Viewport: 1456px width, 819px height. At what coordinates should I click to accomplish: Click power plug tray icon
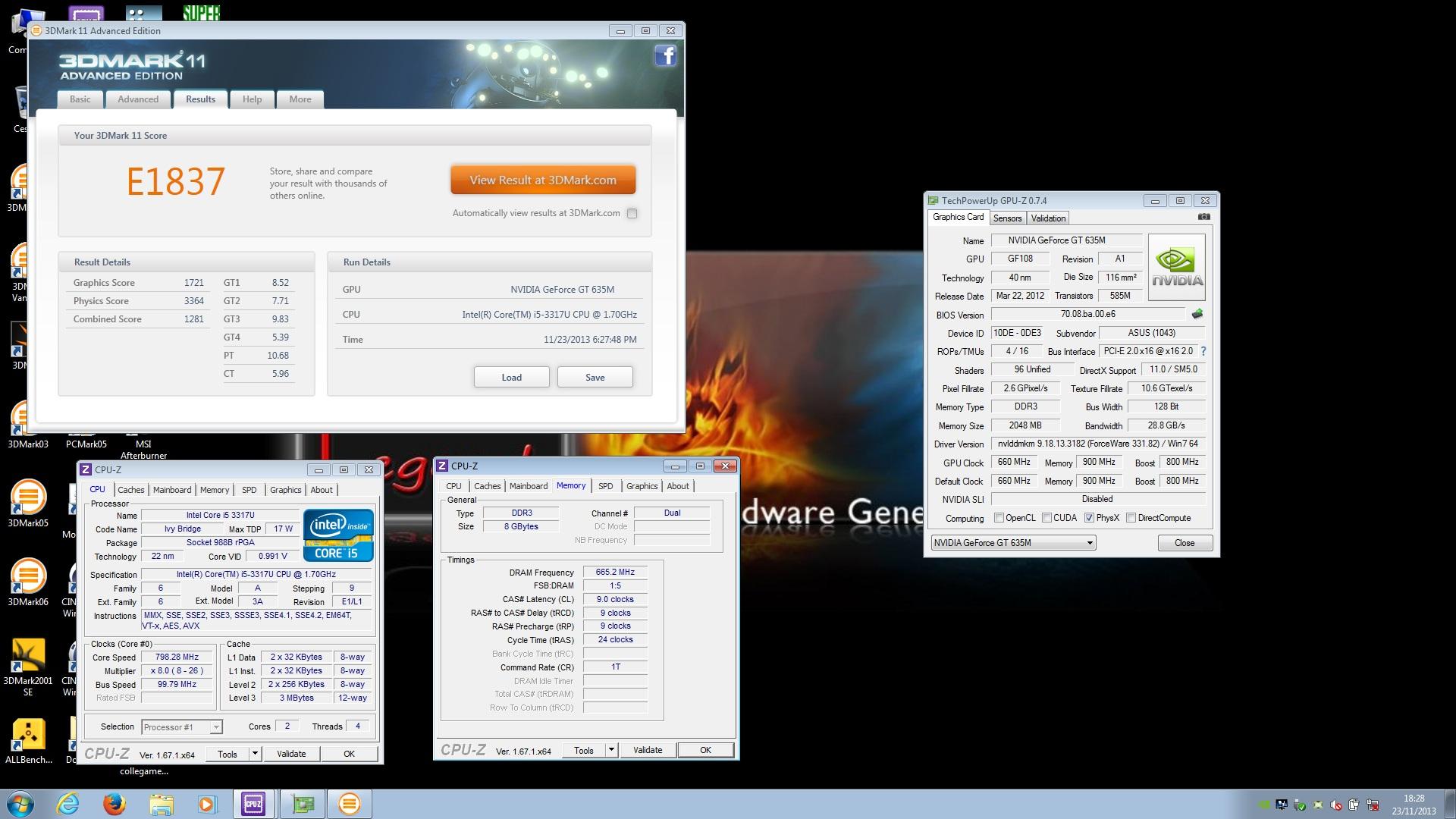1354,805
